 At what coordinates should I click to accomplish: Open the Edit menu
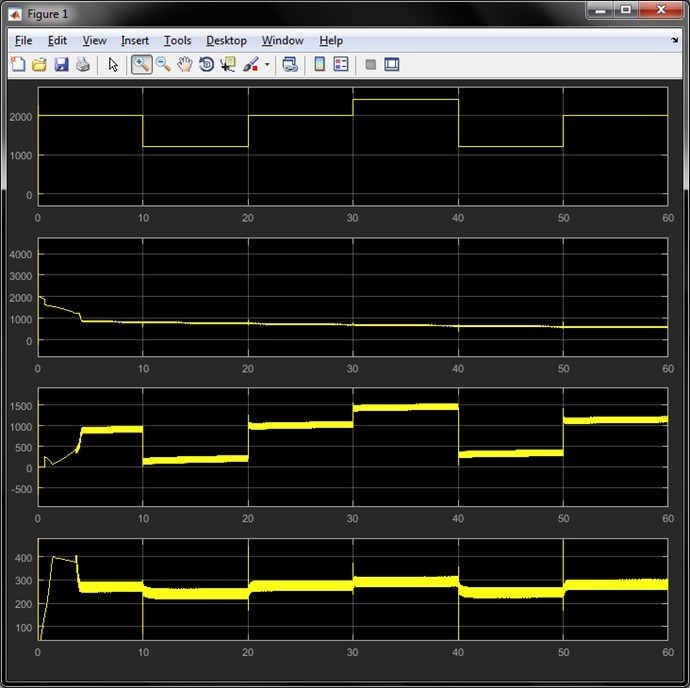click(57, 40)
